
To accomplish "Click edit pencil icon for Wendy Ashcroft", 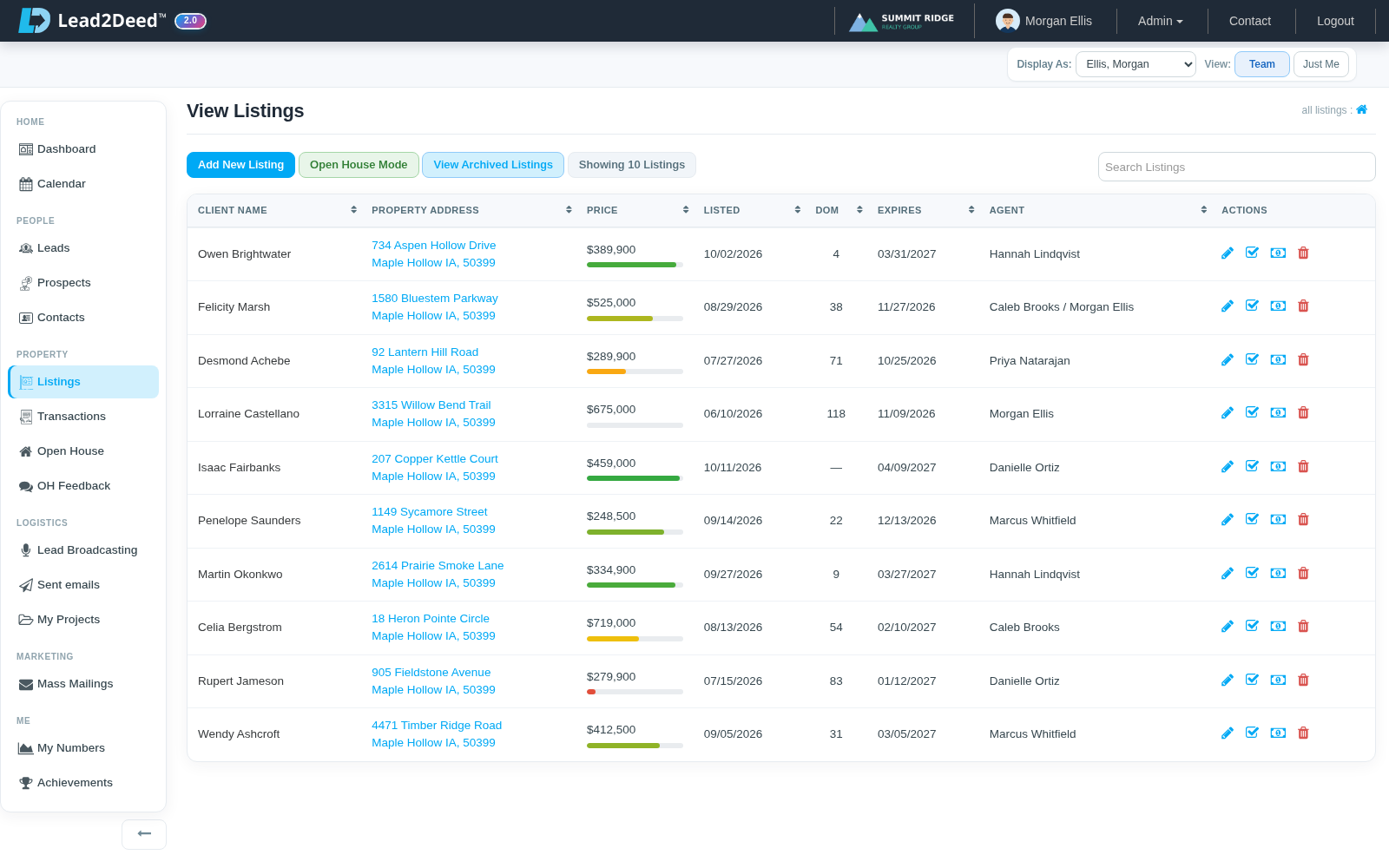I will [1228, 733].
